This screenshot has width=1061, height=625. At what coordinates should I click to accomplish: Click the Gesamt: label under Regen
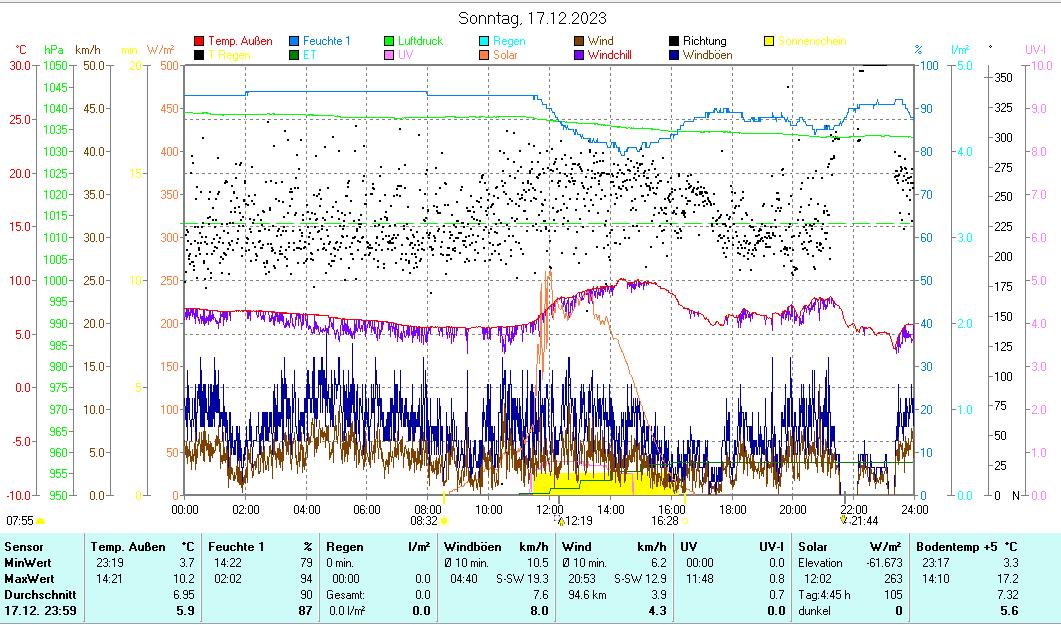[x=345, y=595]
